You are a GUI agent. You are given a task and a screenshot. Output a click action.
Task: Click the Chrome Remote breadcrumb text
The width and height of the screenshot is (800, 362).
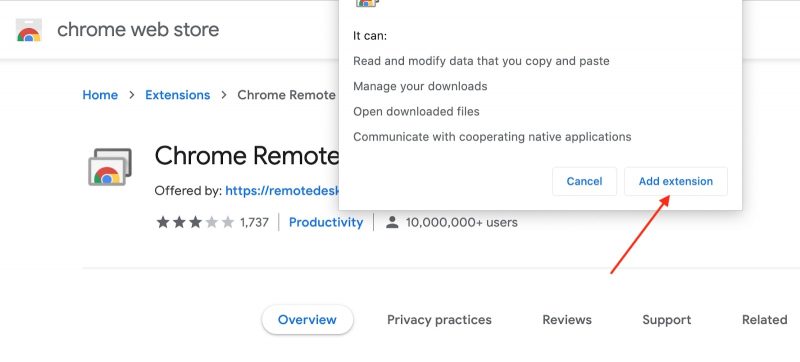click(x=287, y=95)
